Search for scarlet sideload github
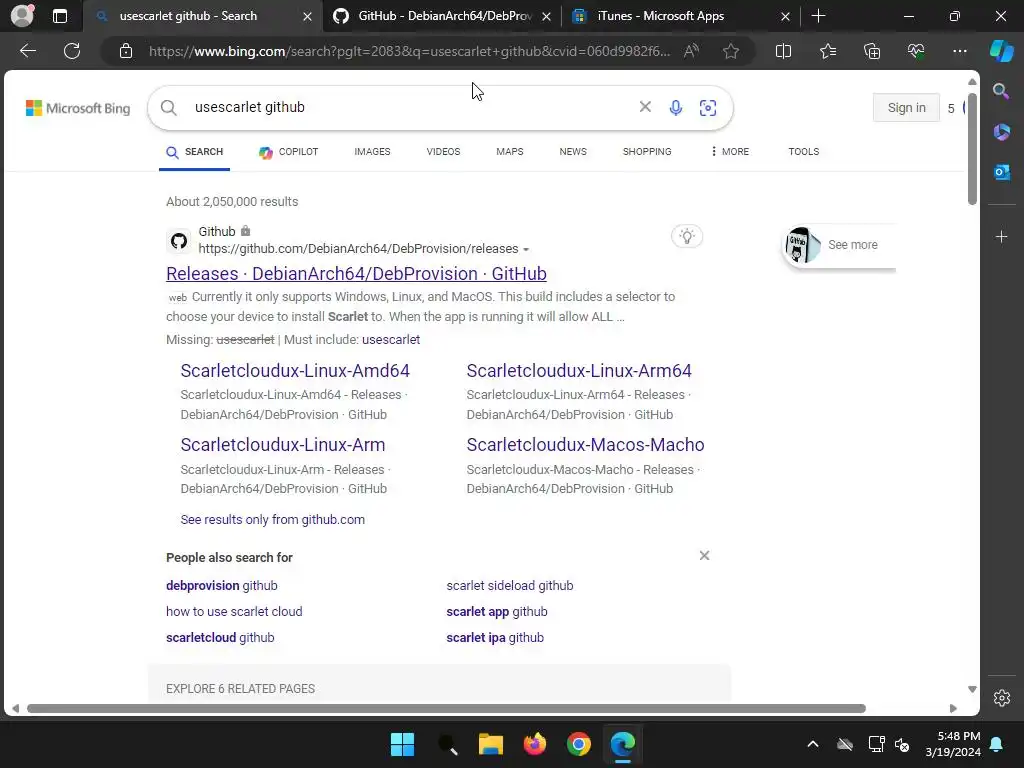 509,586
